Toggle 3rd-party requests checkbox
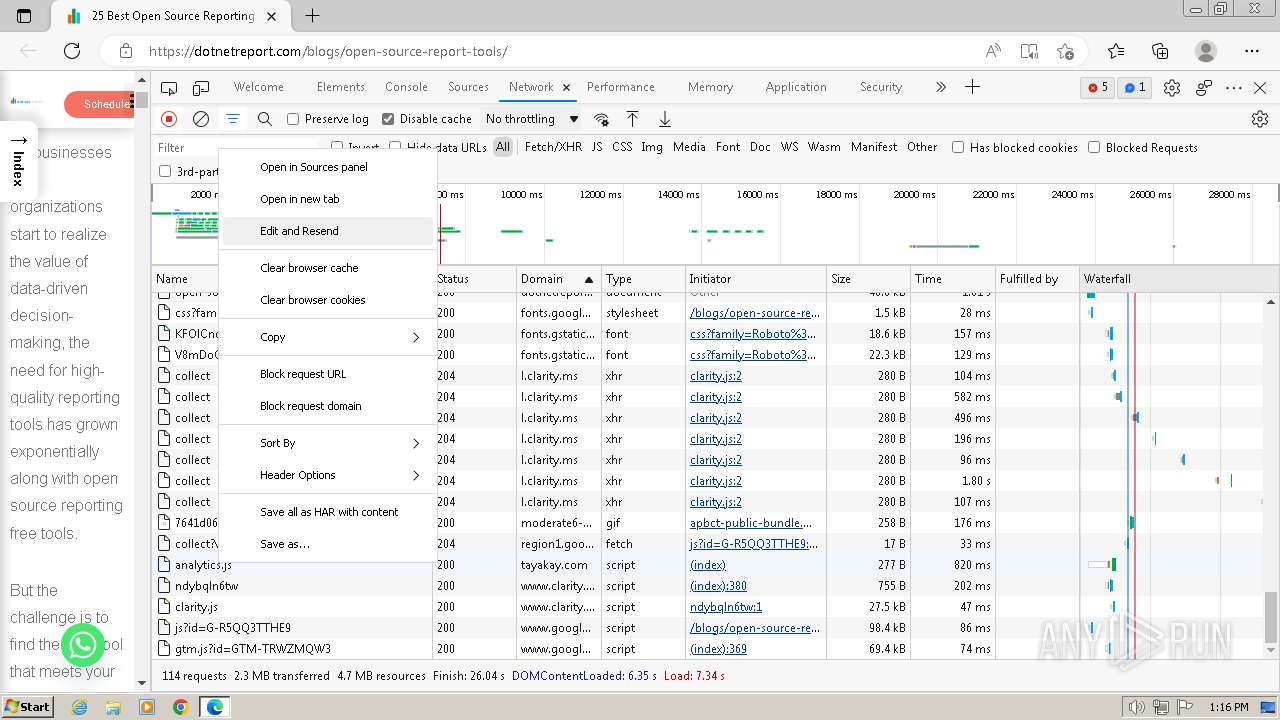 pos(165,171)
